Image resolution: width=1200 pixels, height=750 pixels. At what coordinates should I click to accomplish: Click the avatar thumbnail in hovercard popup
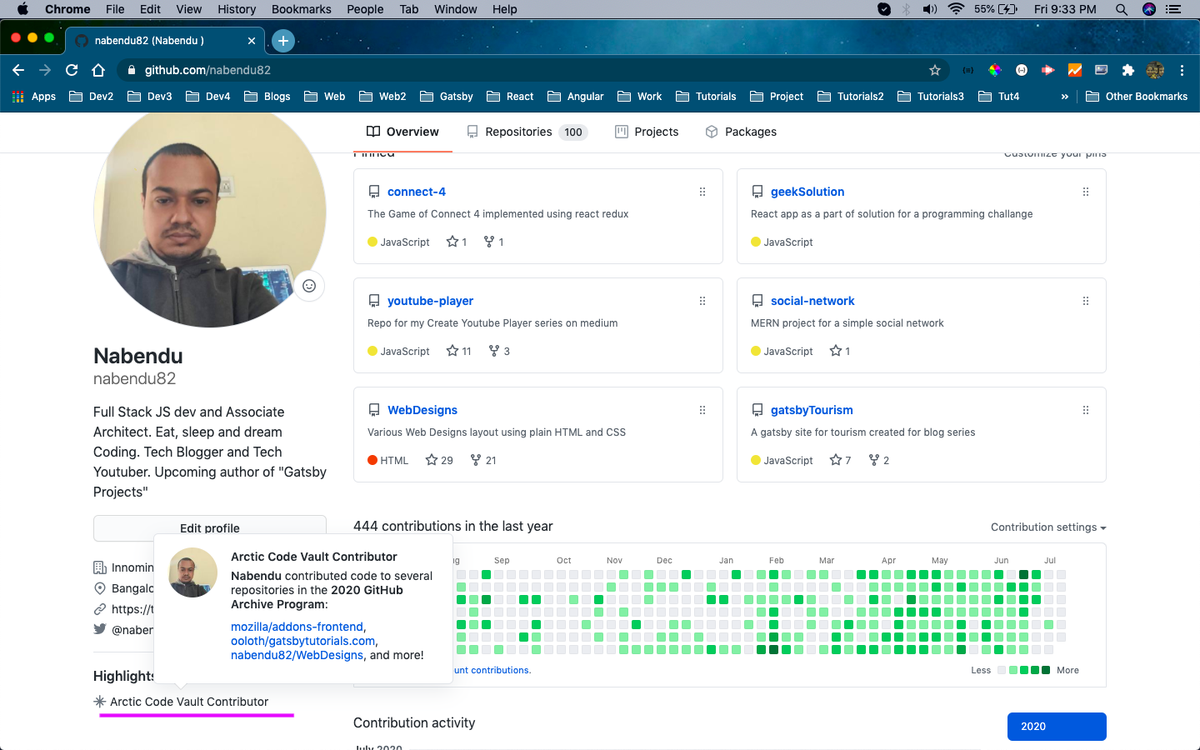click(x=193, y=573)
